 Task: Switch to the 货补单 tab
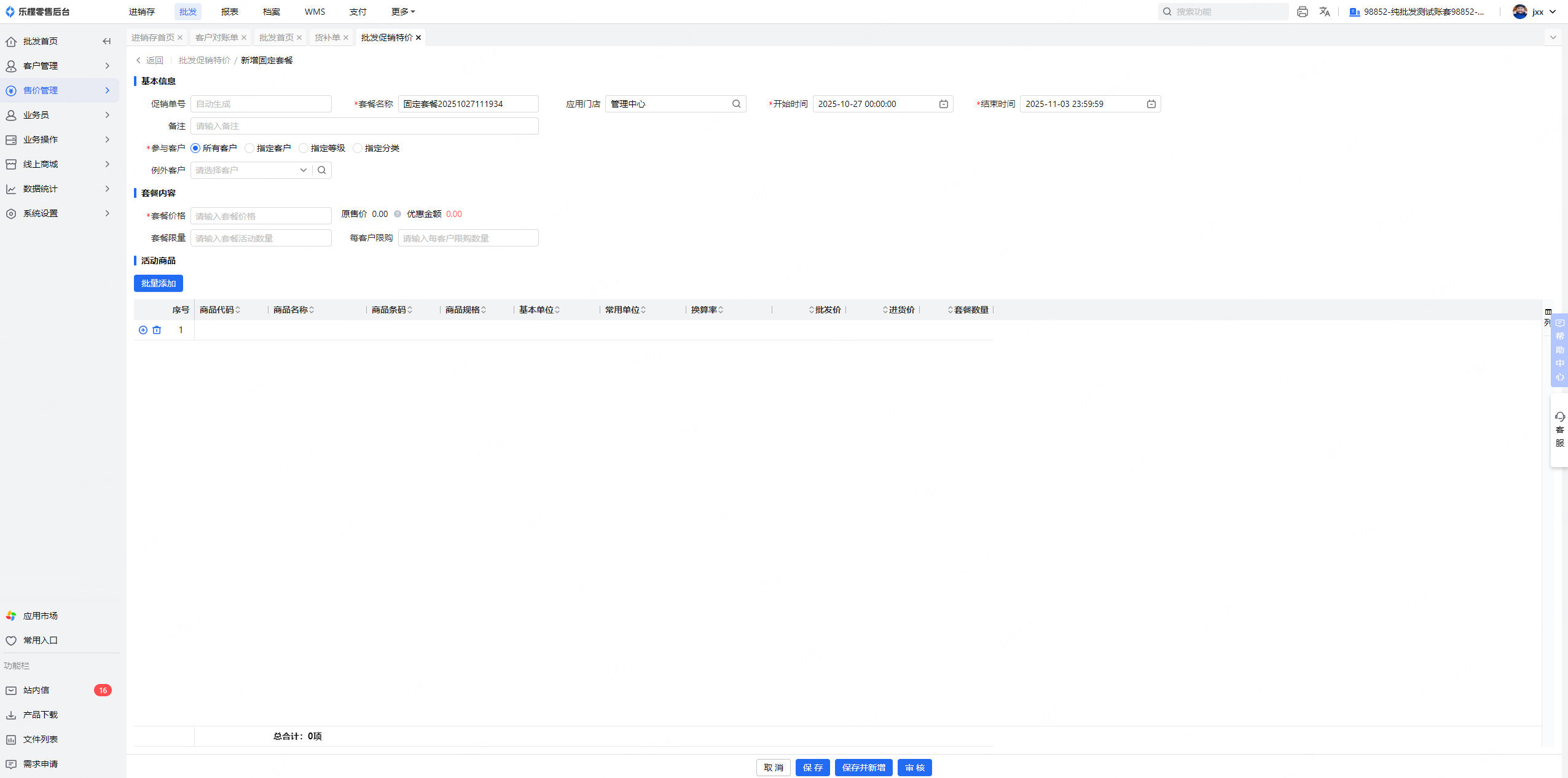pyautogui.click(x=327, y=37)
